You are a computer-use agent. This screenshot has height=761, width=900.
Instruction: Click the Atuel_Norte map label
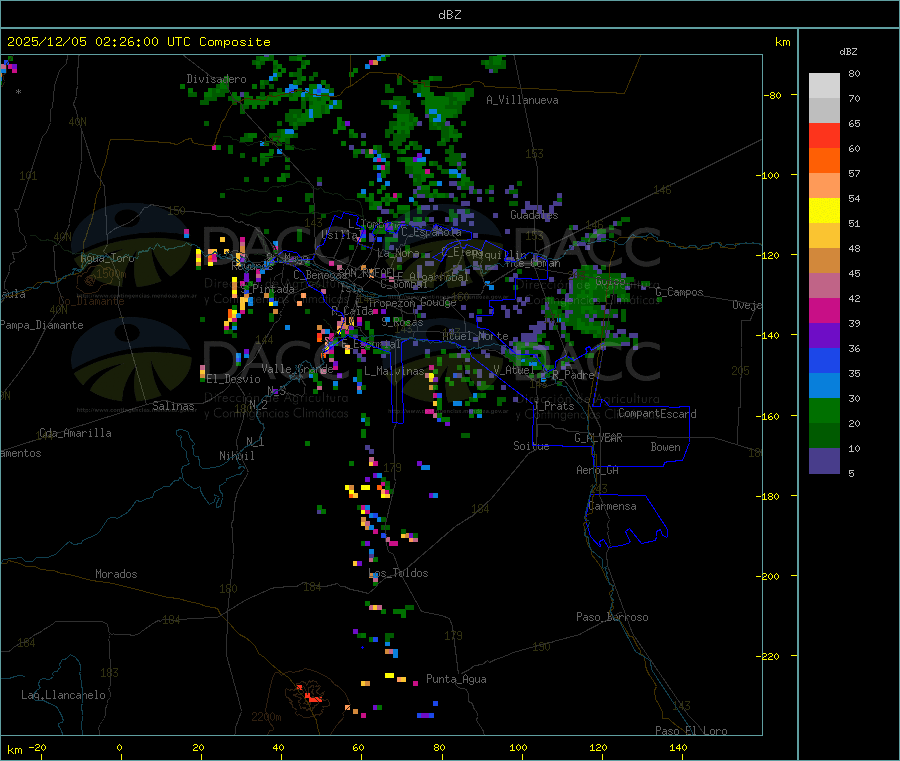coord(475,336)
